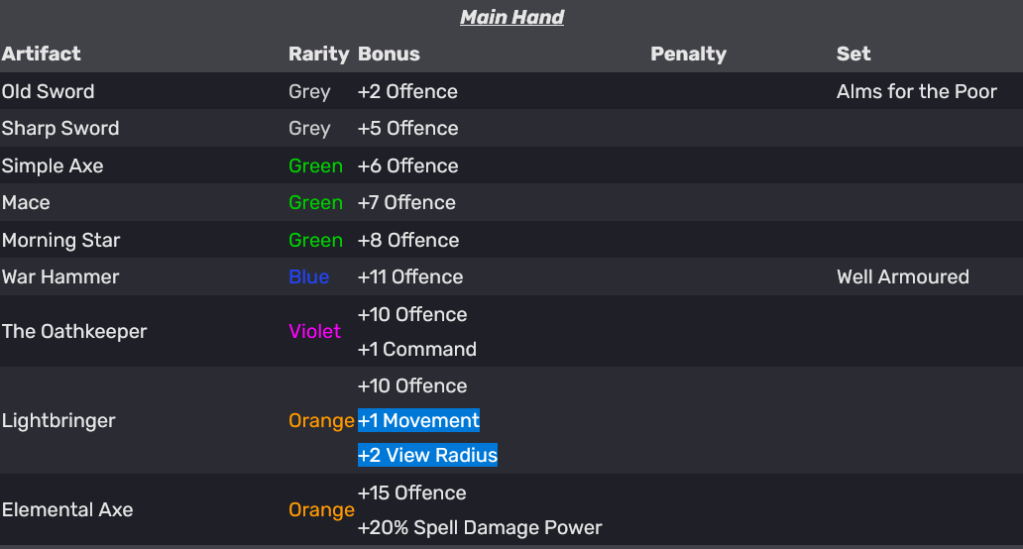Click the highlighted +1 Movement bonus
This screenshot has width=1023, height=549.
point(419,421)
